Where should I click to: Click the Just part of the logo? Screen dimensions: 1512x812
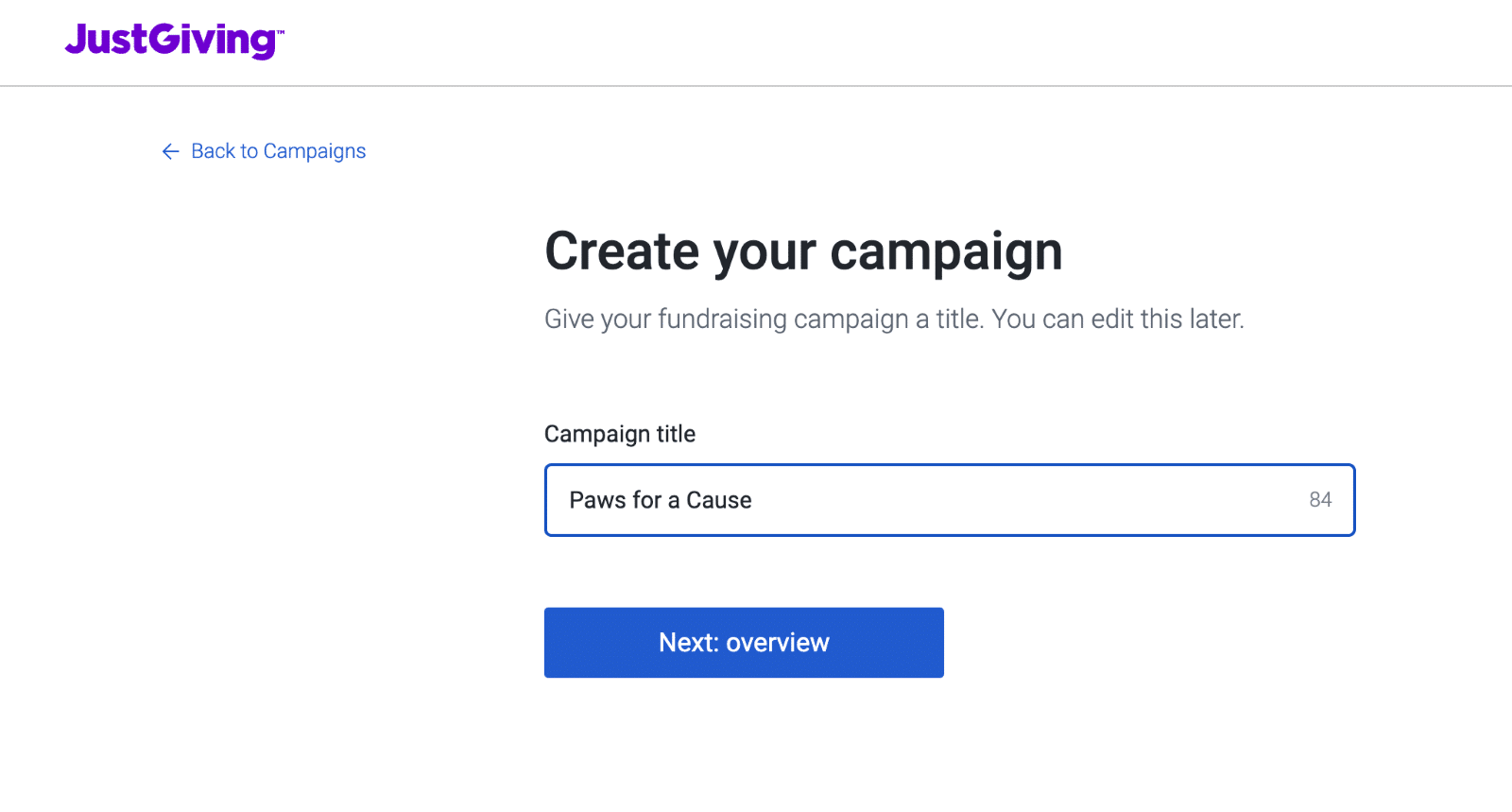click(107, 40)
